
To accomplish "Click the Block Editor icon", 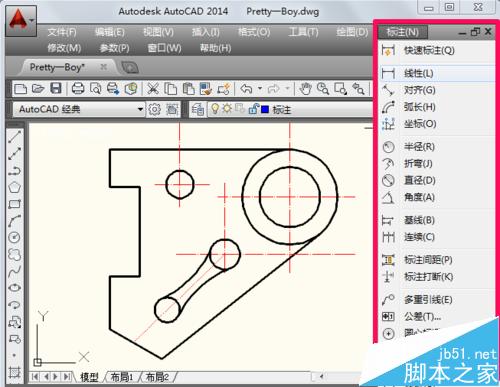I will point(224,89).
